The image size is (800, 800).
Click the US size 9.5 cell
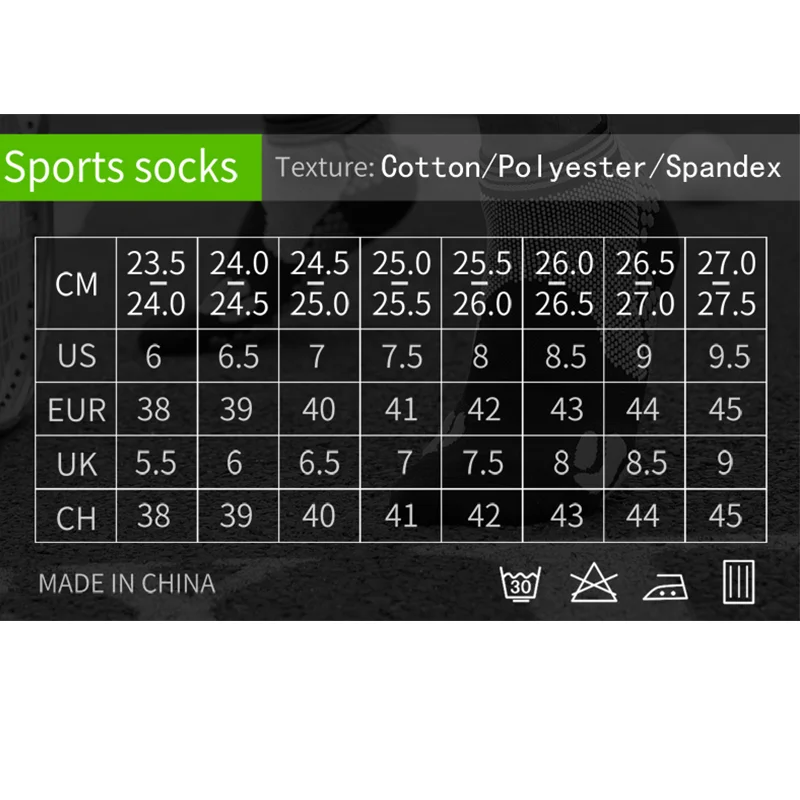[x=728, y=357]
